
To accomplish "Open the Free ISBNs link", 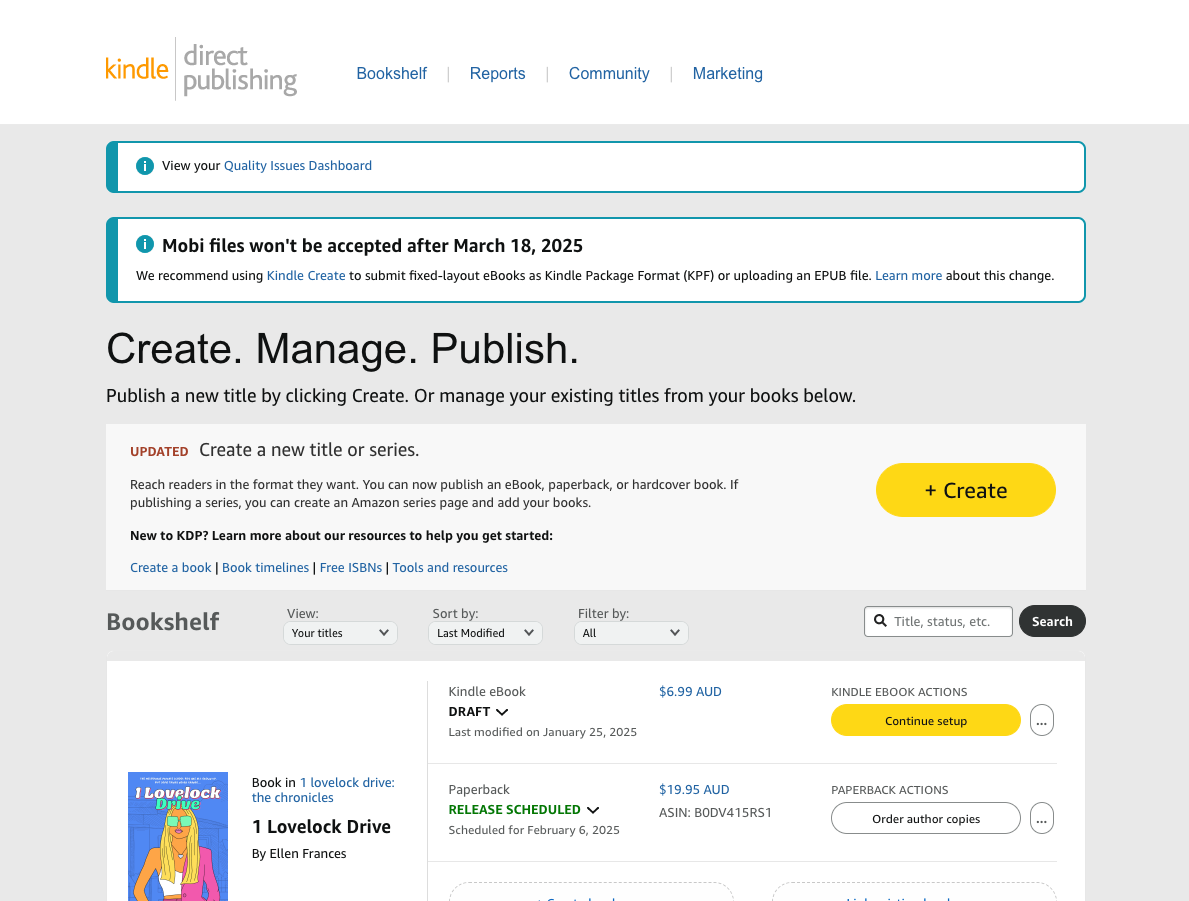I will 350,567.
